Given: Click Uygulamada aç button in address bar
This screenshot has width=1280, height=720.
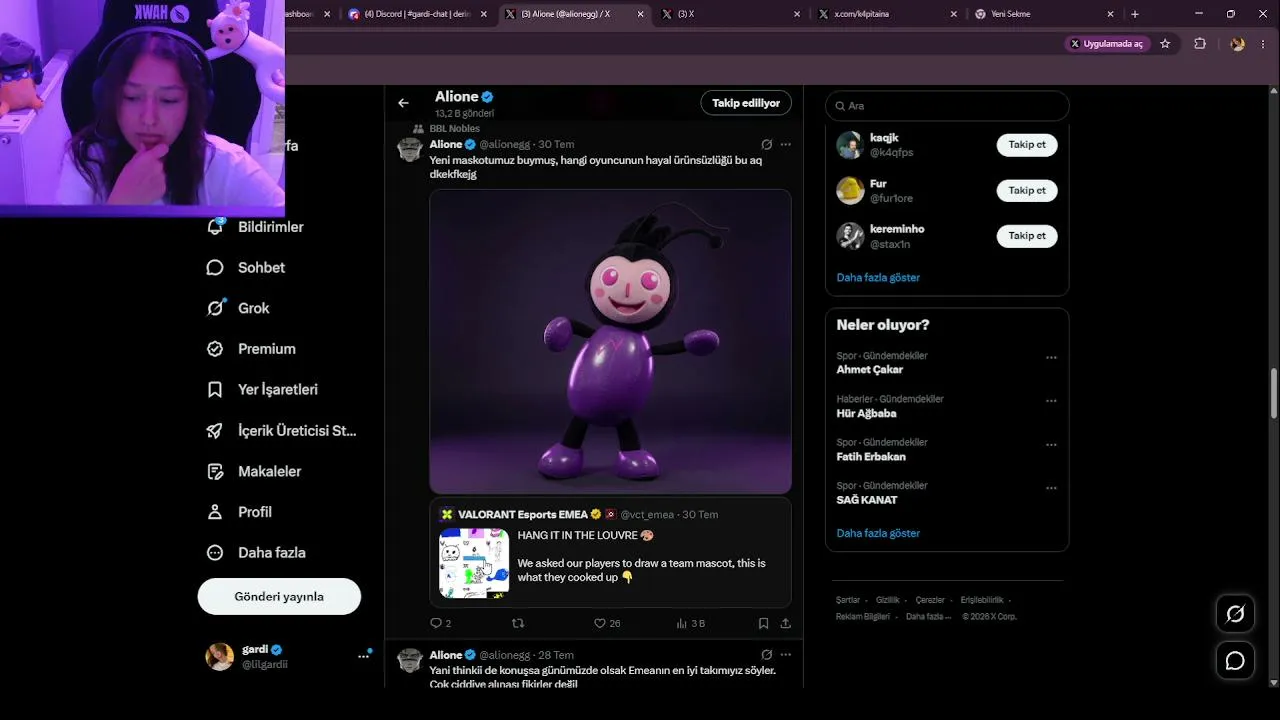Looking at the screenshot, I should click(x=1107, y=44).
